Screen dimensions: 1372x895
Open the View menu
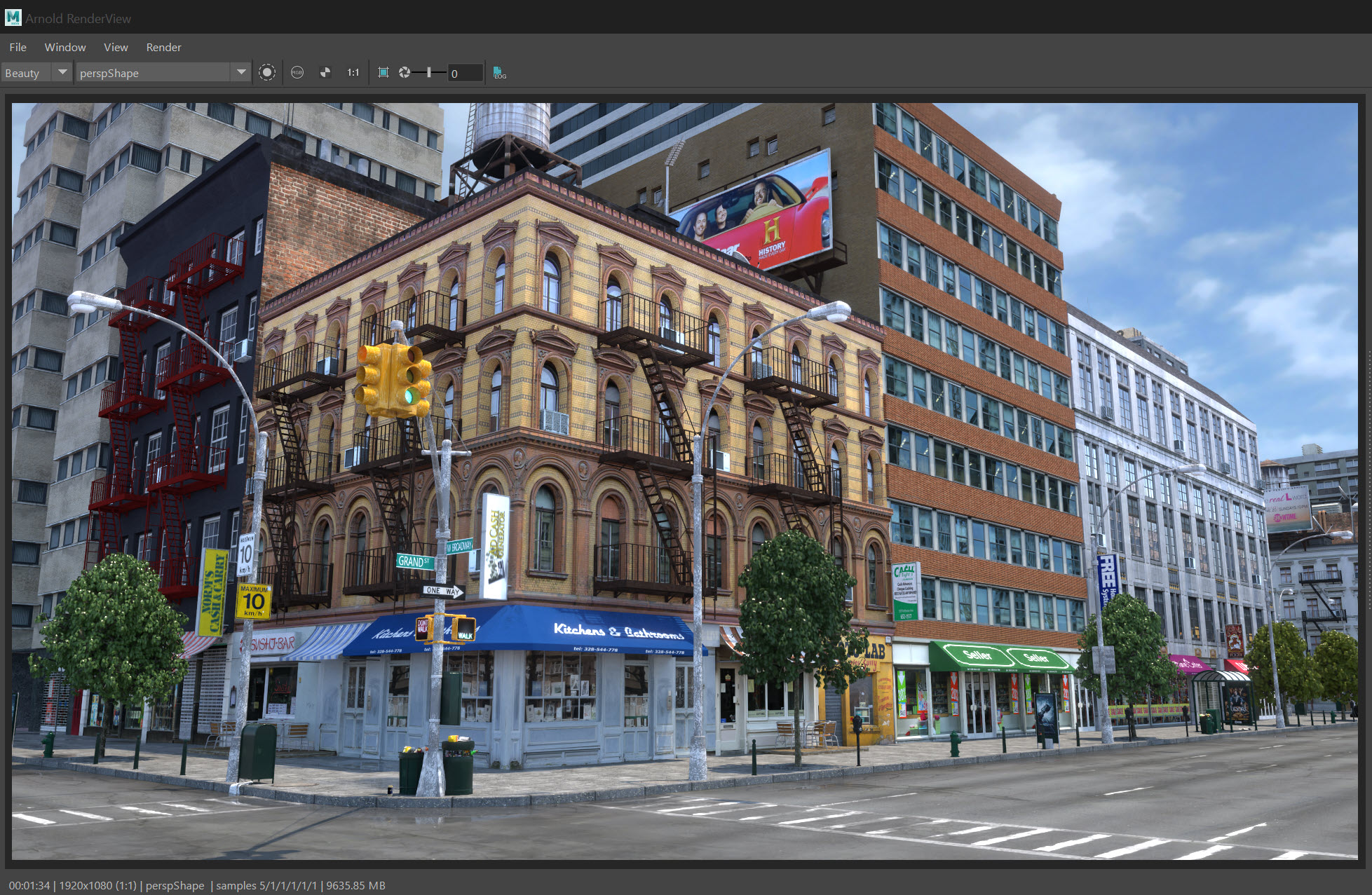(116, 47)
